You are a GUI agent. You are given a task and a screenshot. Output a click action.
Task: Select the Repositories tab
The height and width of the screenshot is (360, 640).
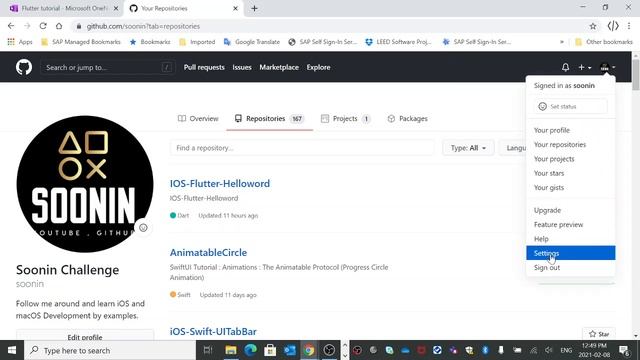point(269,119)
